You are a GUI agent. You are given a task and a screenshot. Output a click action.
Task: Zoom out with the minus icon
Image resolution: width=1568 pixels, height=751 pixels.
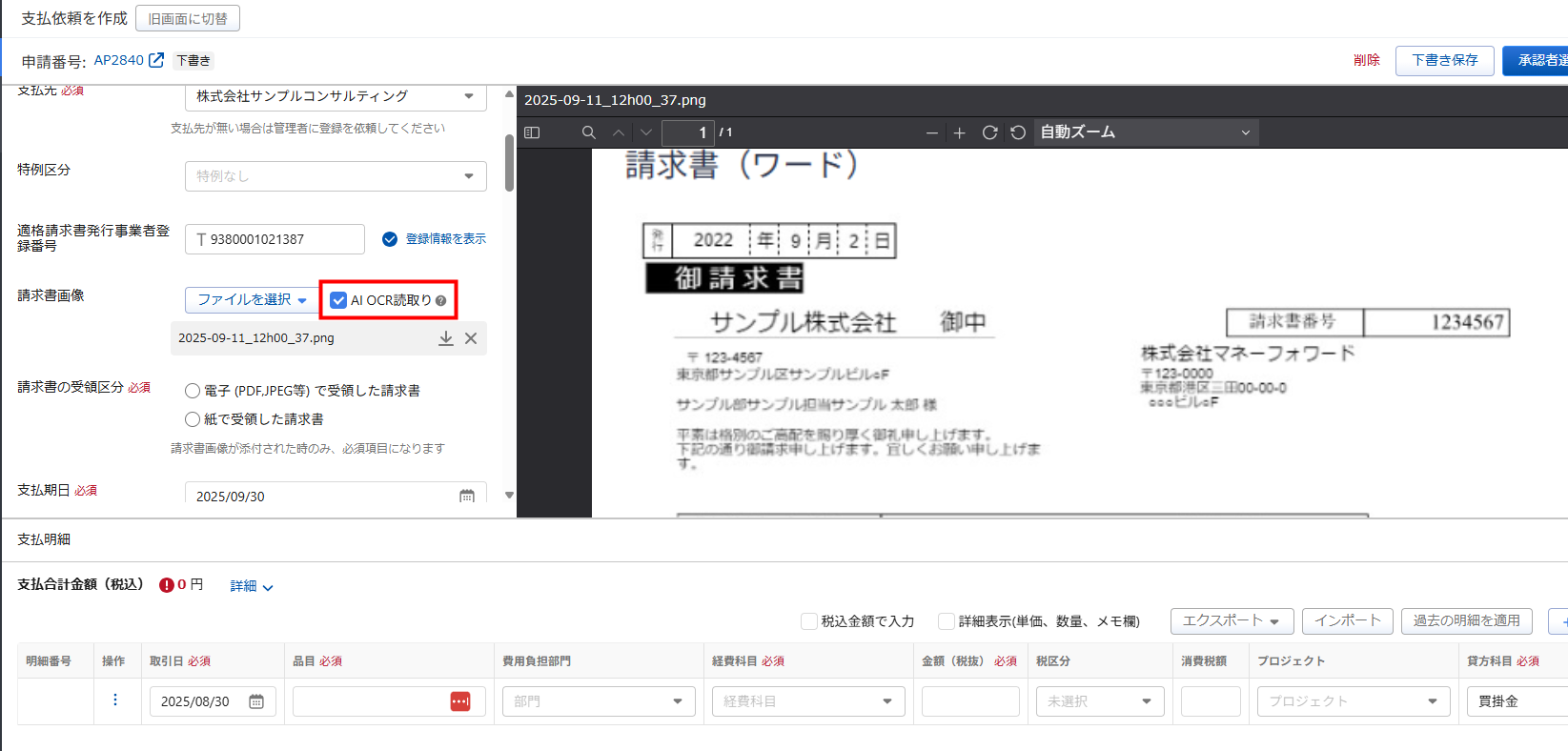[932, 132]
